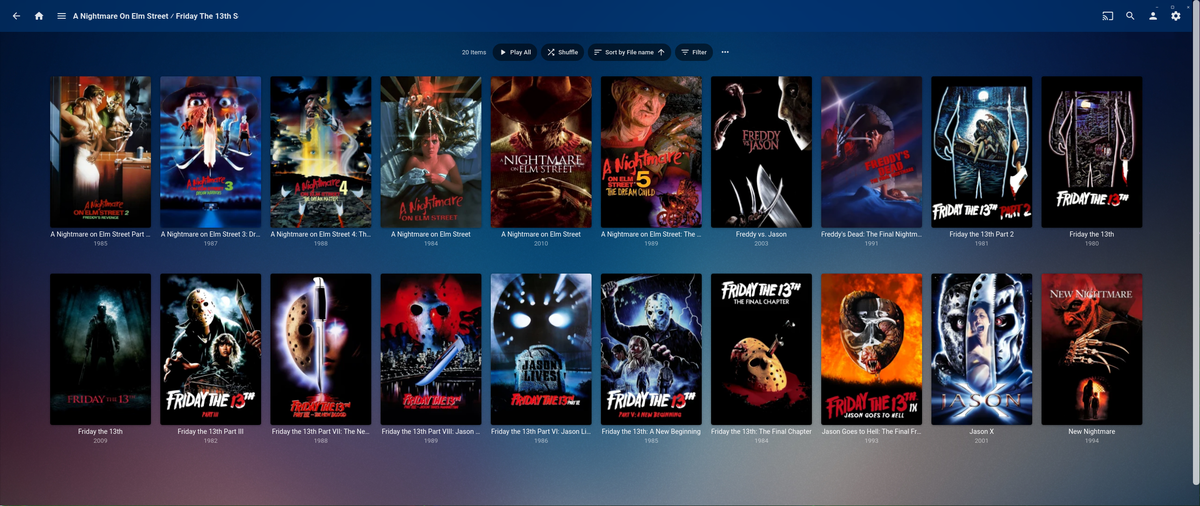Open the Jason Goes to Hell poster
This screenshot has width=1200, height=506.
pos(871,349)
